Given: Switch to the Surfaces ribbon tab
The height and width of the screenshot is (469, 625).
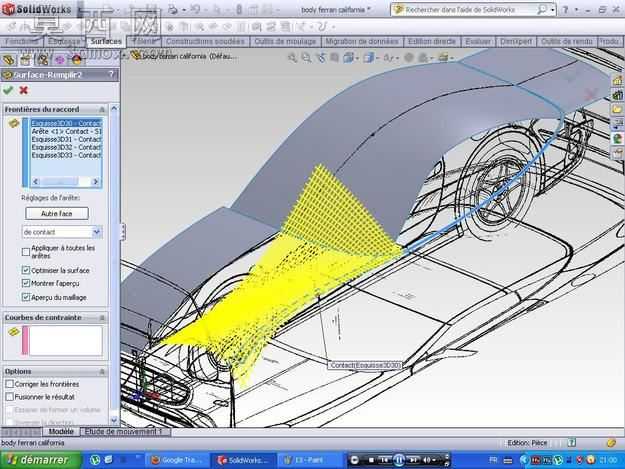Looking at the screenshot, I should click(106, 41).
